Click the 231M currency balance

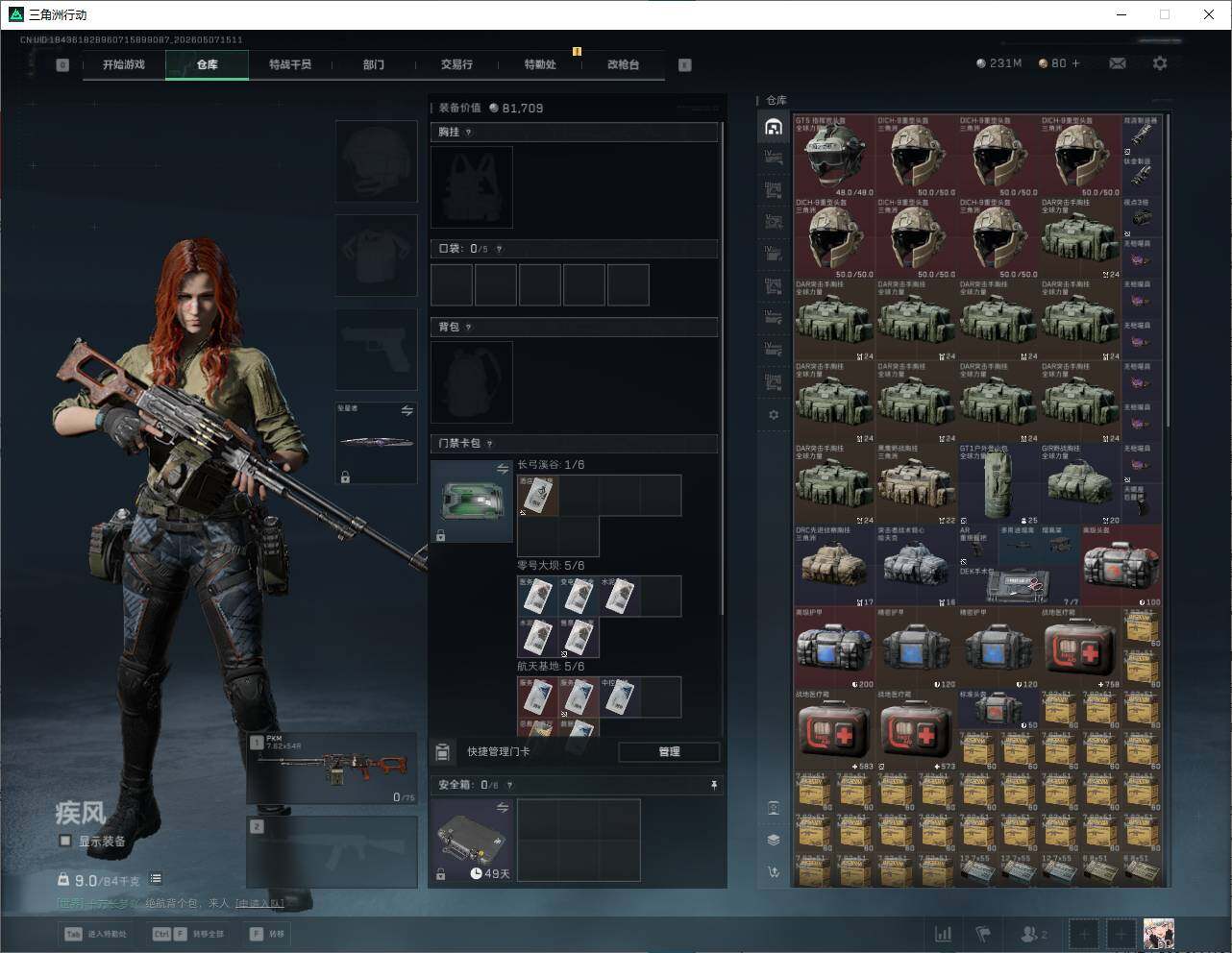click(x=998, y=63)
